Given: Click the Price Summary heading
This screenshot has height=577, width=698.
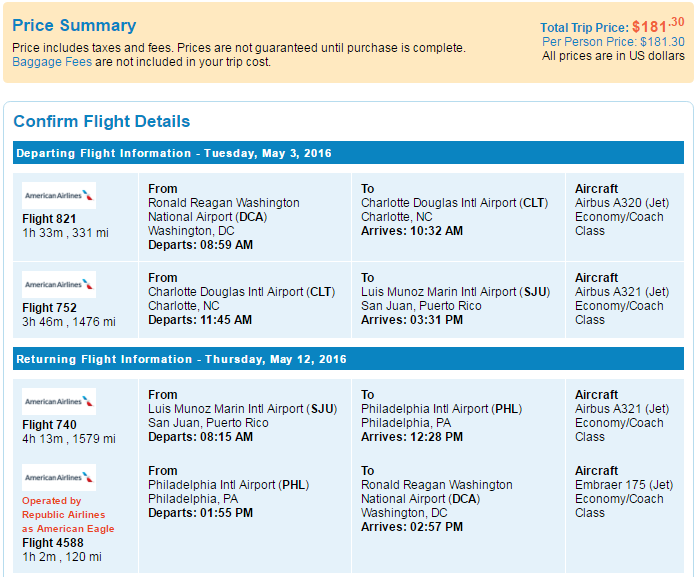Looking at the screenshot, I should (x=74, y=25).
